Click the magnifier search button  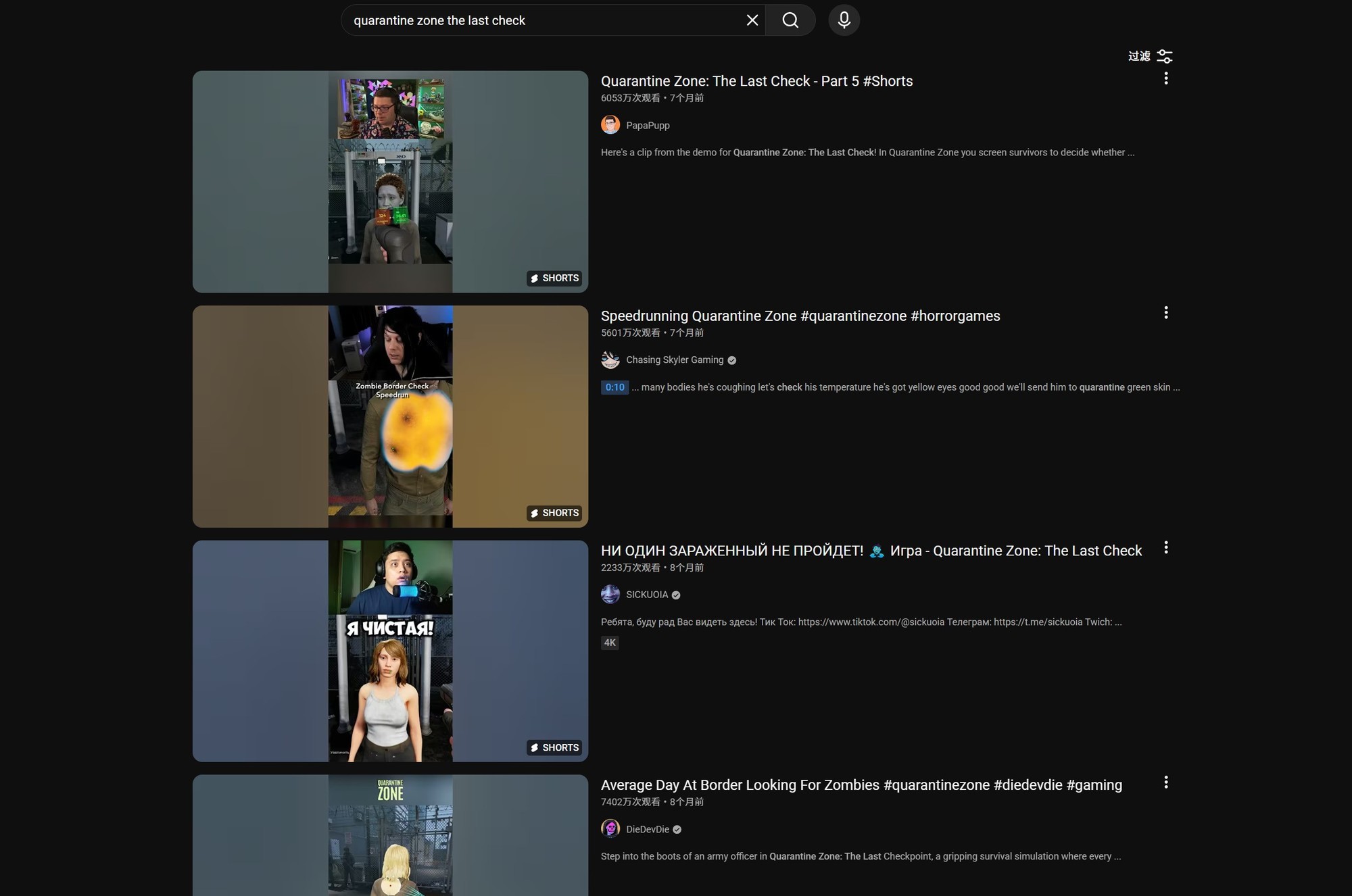(790, 20)
